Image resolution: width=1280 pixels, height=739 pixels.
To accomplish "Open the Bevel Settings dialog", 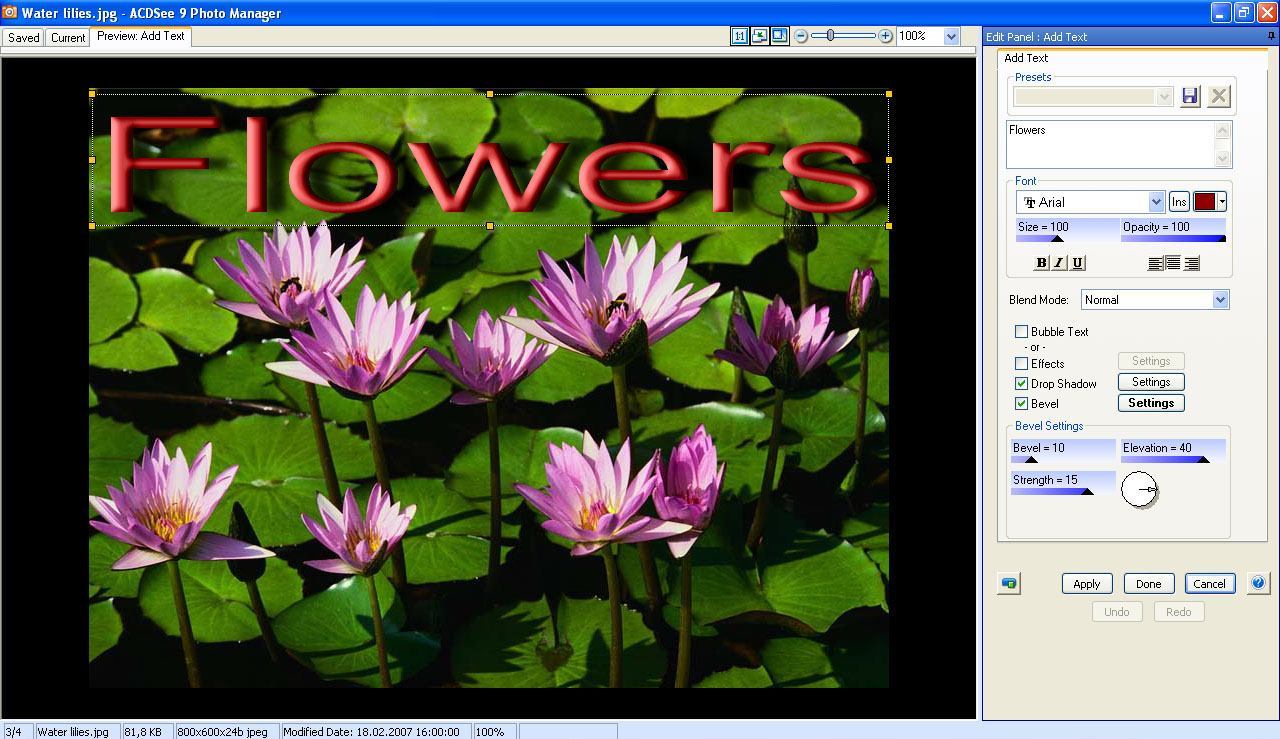I will [1150, 402].
